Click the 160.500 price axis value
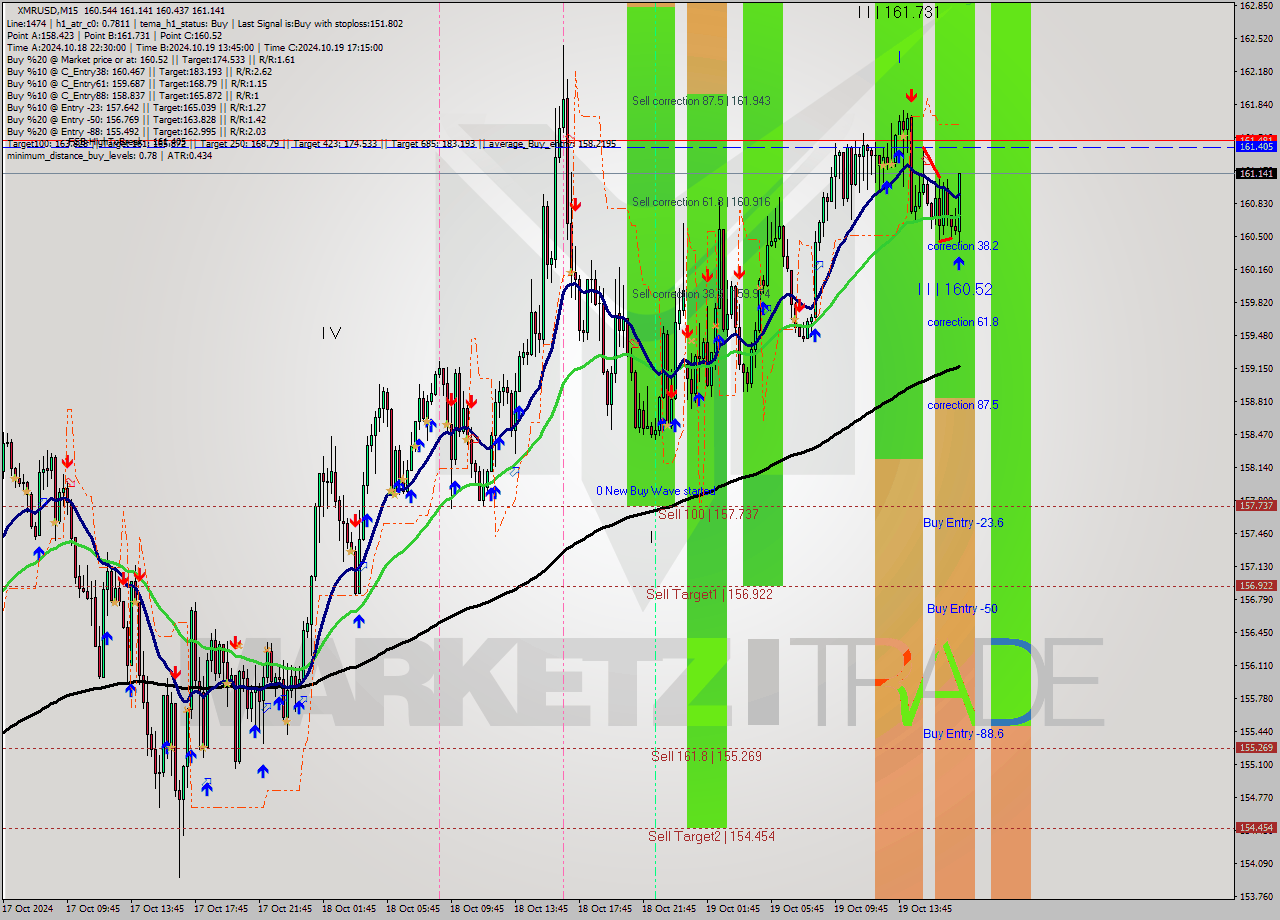Screen dimensions: 1280x920 1256,236
